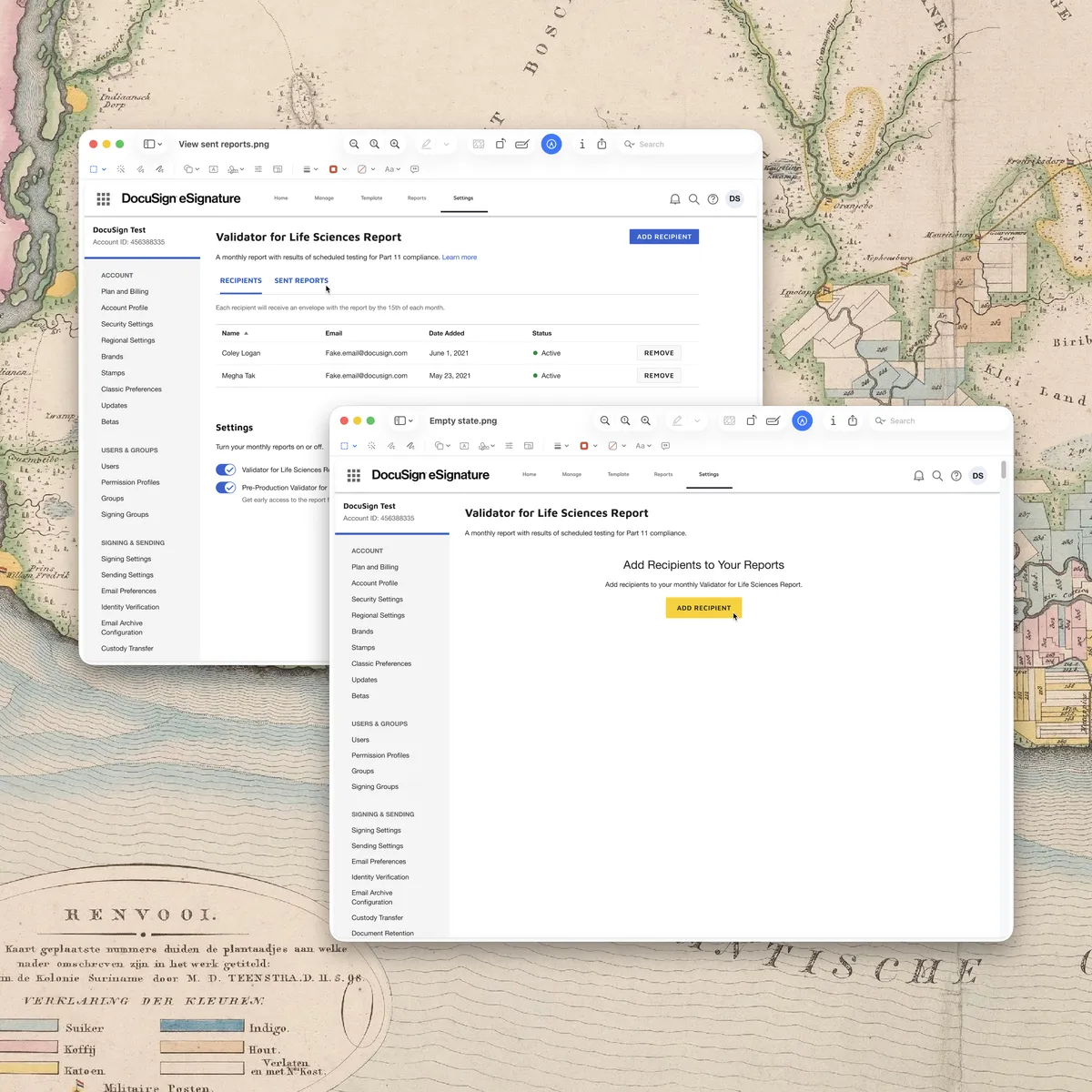Zoom out in View sent reports.png window
Screen dimensions: 1092x1092
[x=354, y=144]
